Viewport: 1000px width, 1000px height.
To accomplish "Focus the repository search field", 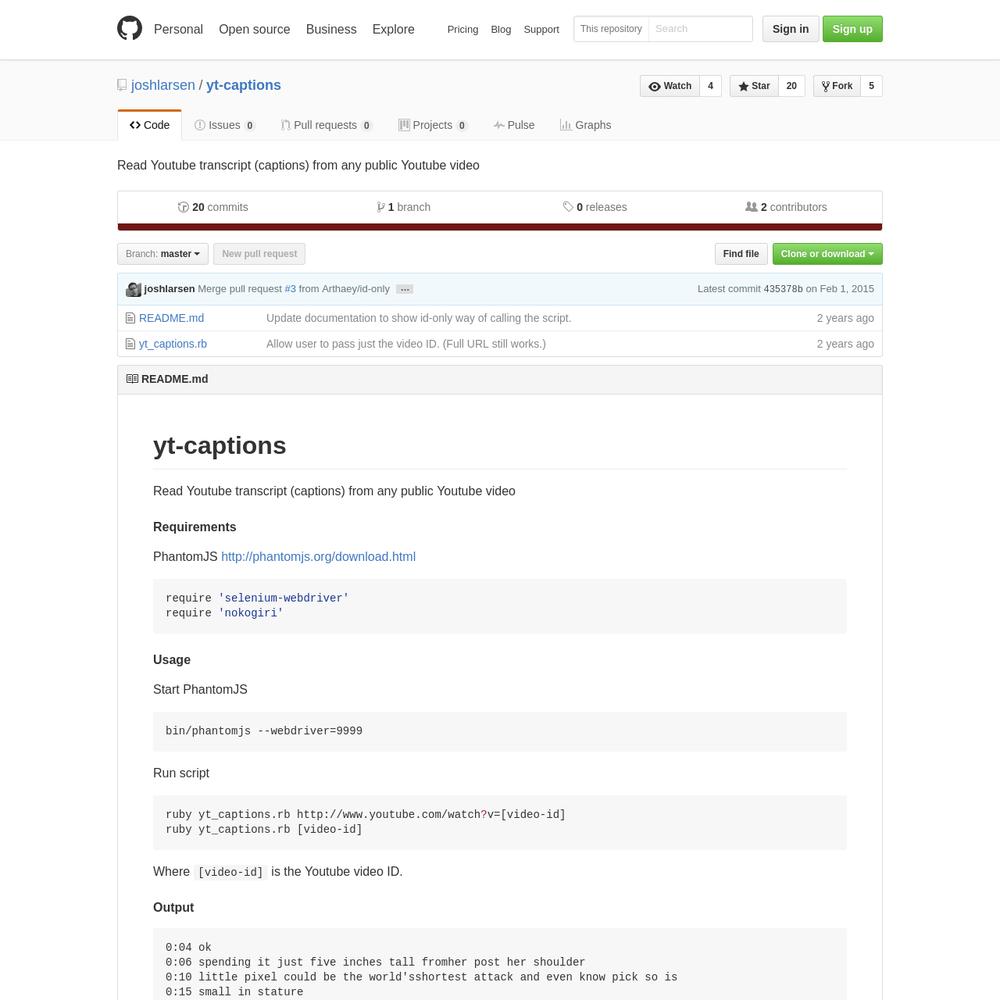I will (700, 29).
